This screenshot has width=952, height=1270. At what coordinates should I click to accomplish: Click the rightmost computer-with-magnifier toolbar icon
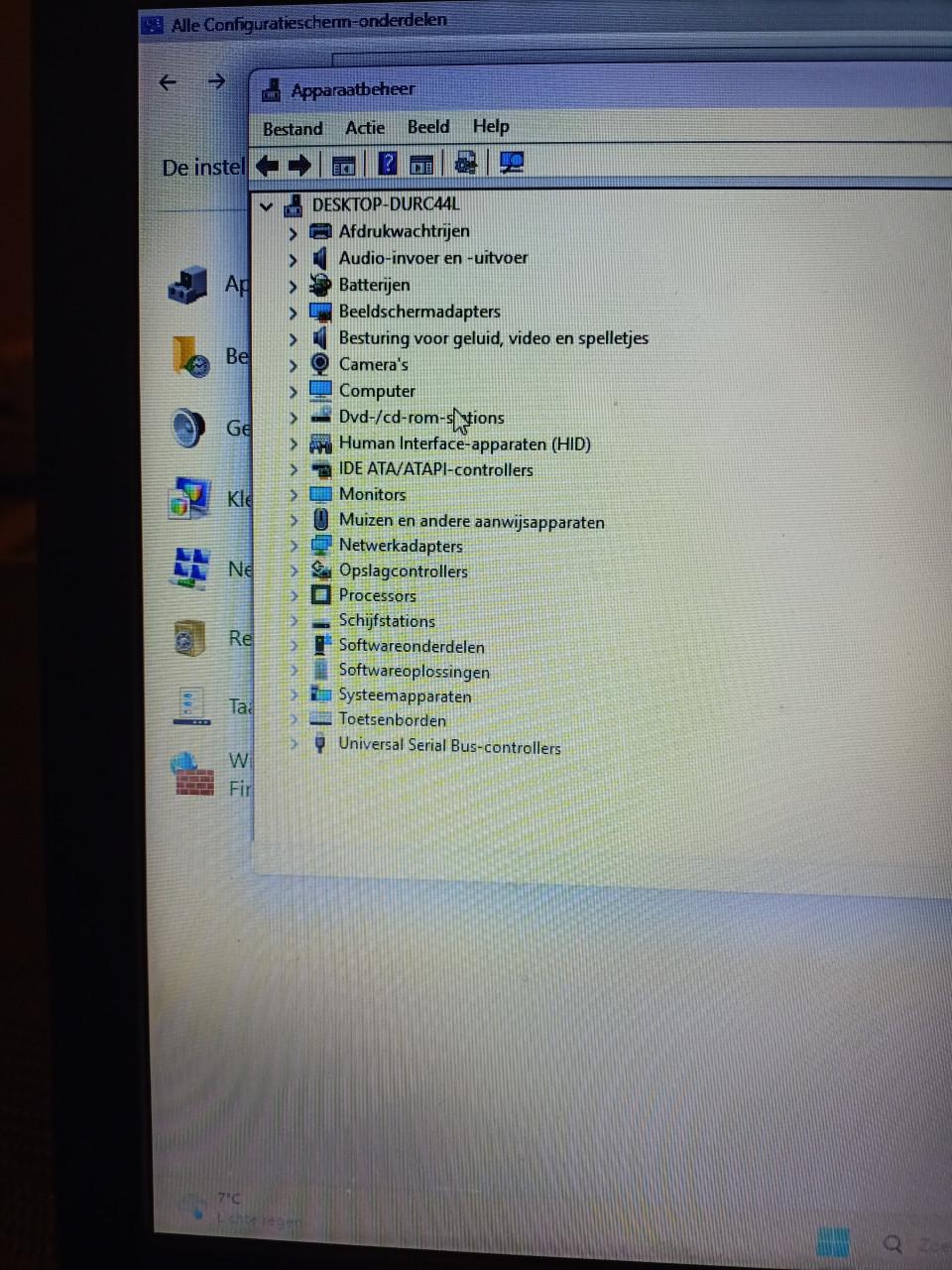512,162
